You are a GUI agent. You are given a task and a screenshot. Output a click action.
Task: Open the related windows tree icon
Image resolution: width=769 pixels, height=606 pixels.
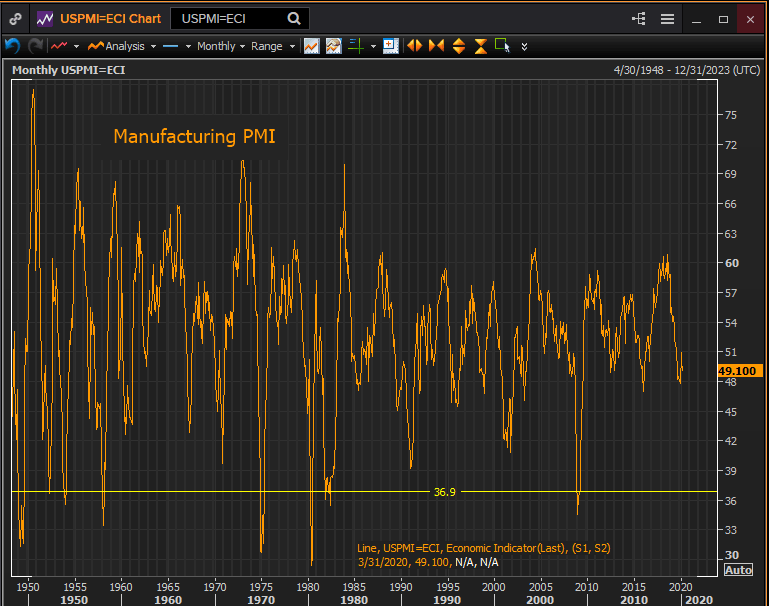639,19
